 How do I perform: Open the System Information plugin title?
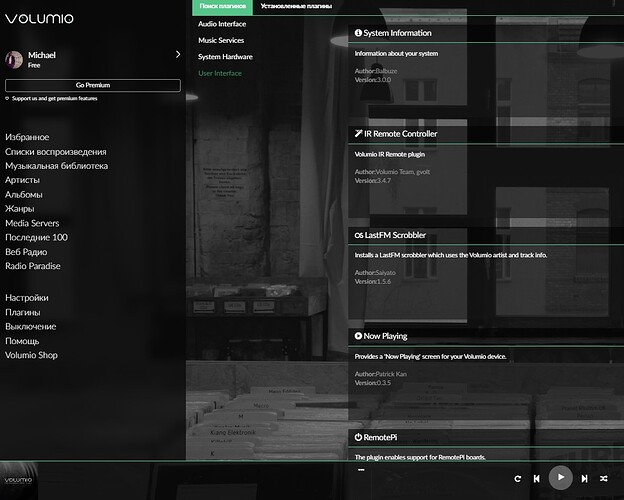point(398,33)
